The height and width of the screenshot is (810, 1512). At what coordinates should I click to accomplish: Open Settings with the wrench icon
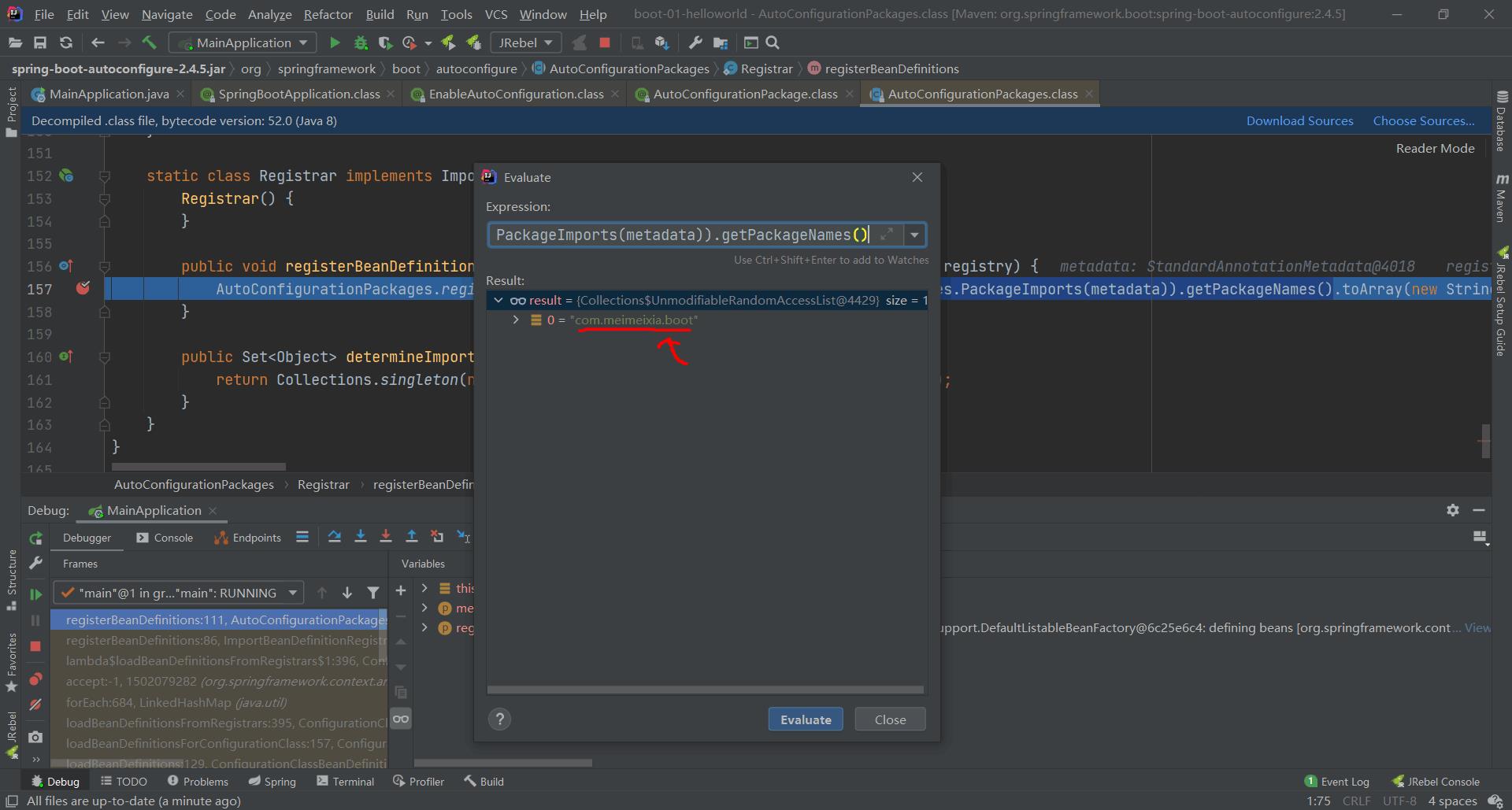coord(695,43)
